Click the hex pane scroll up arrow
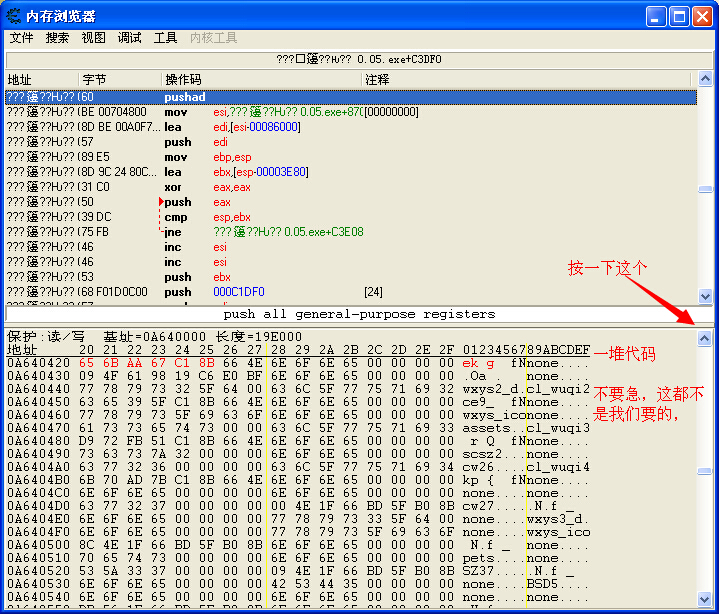Screen dimensions: 719x614 (704, 339)
